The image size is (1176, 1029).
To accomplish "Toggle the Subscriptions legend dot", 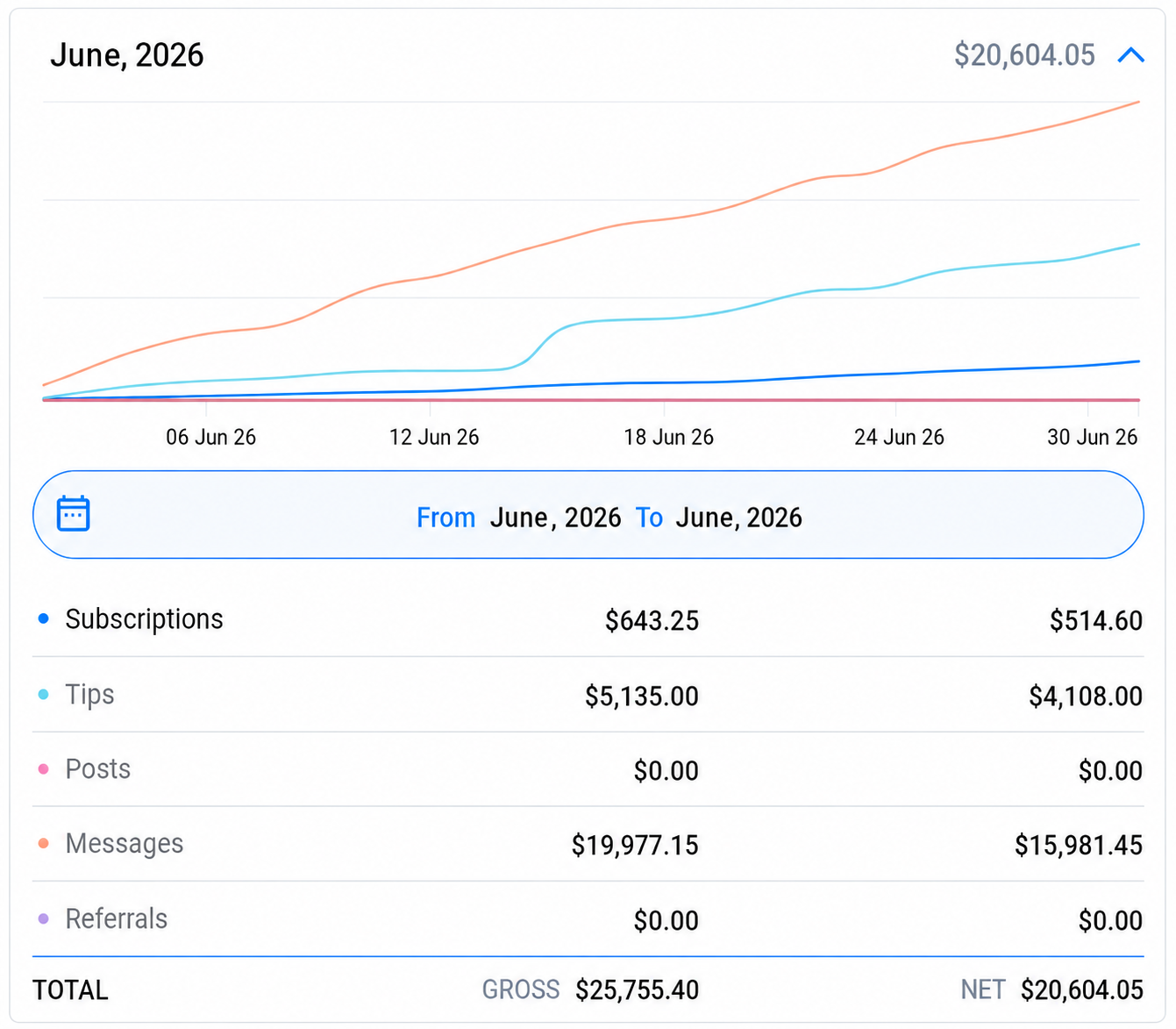I will click(x=44, y=619).
